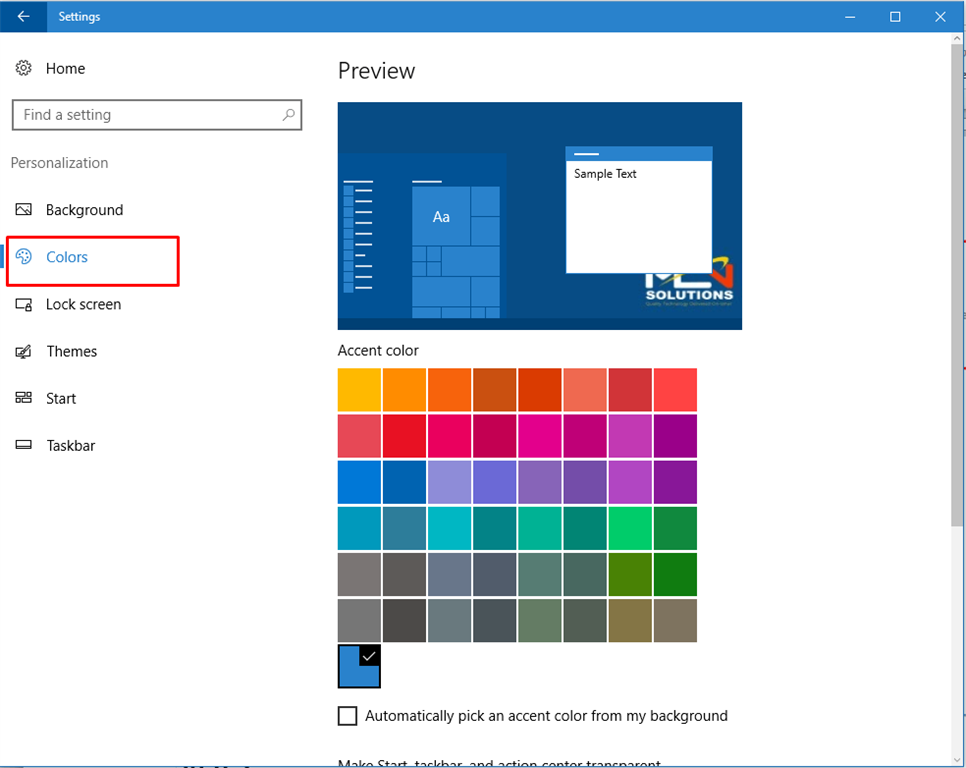Choose the bright green swatch in fourth row

[x=630, y=528]
